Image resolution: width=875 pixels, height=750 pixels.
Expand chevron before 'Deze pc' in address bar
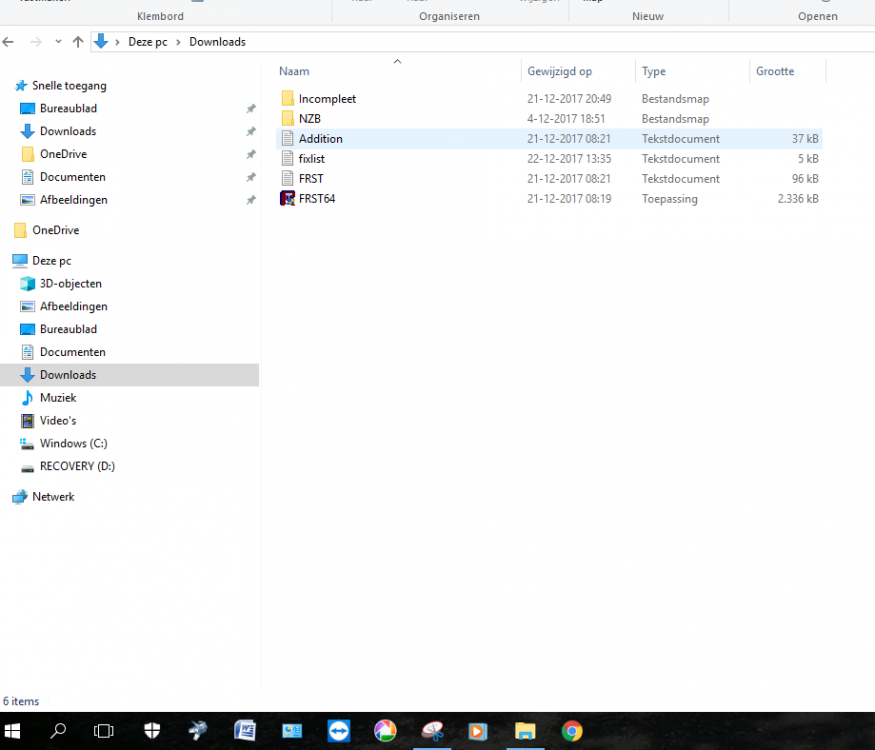pos(118,42)
